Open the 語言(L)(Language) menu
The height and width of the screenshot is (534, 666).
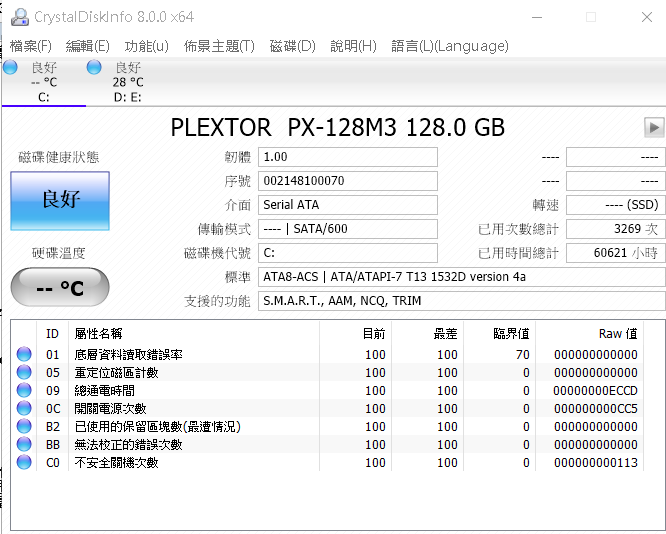[x=450, y=46]
